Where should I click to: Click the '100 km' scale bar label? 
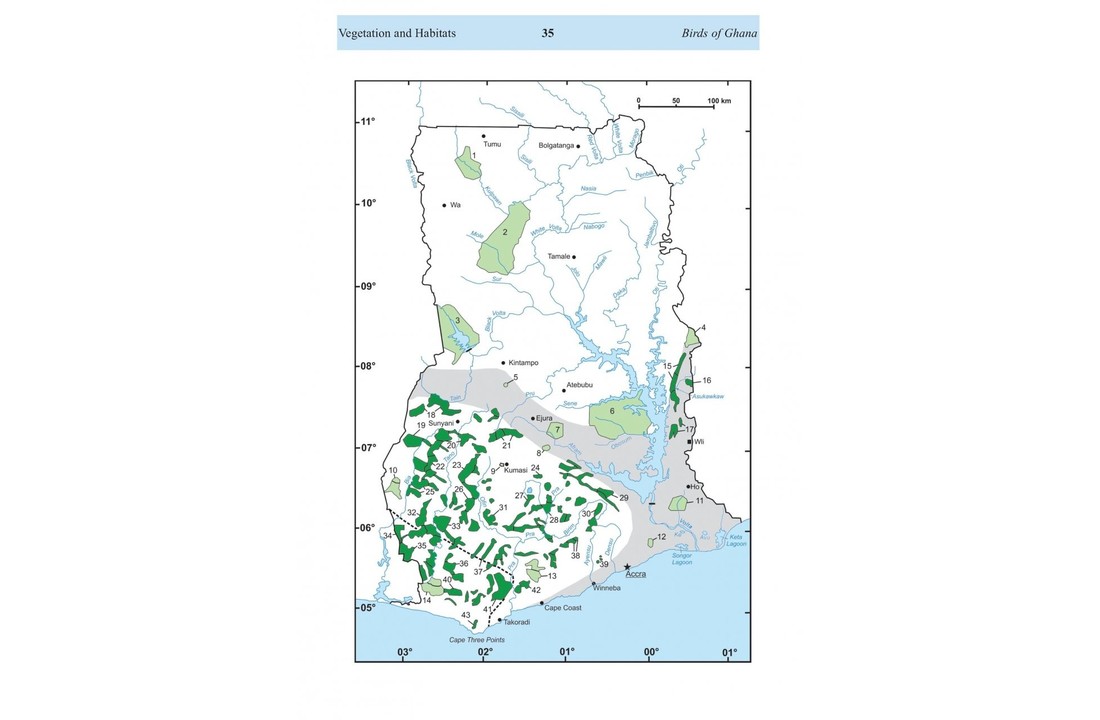click(x=719, y=100)
